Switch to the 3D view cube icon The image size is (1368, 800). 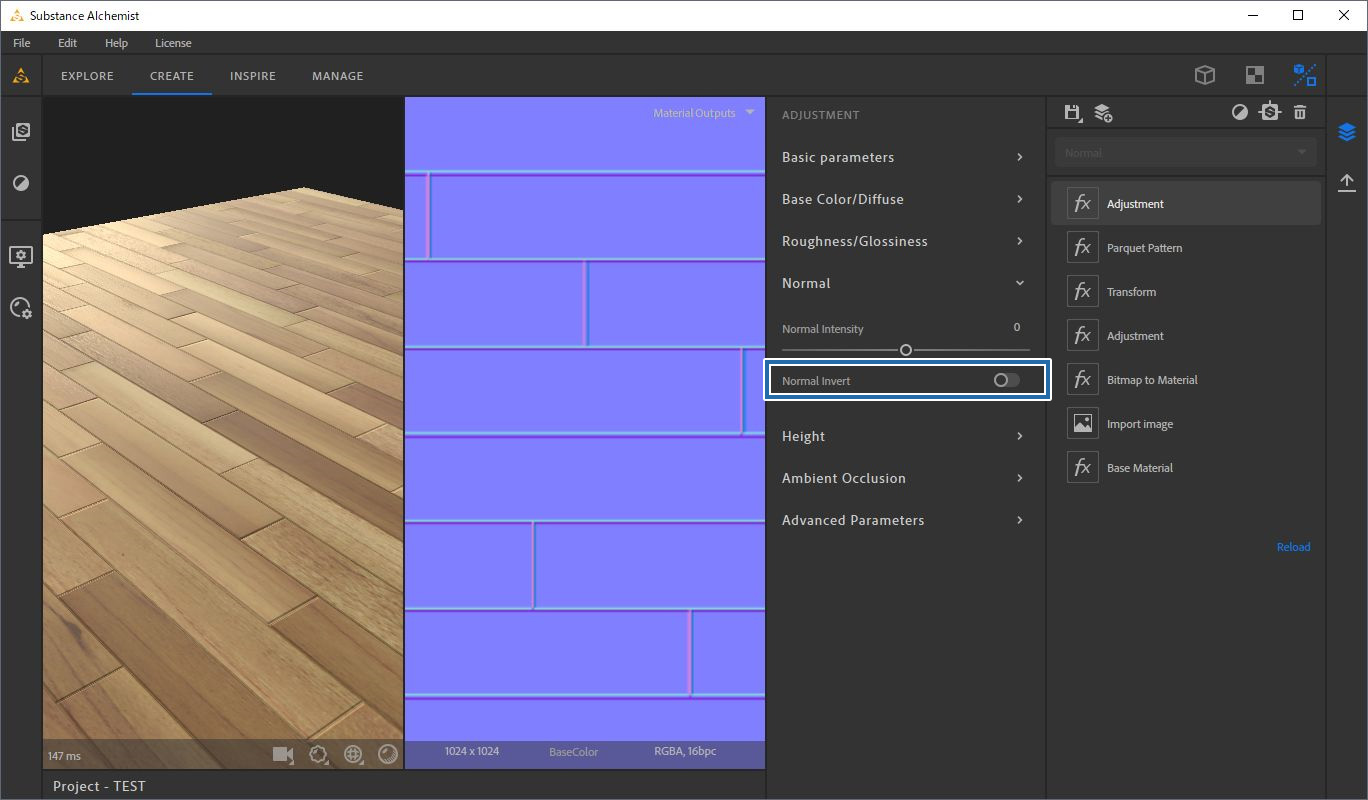(x=1205, y=75)
